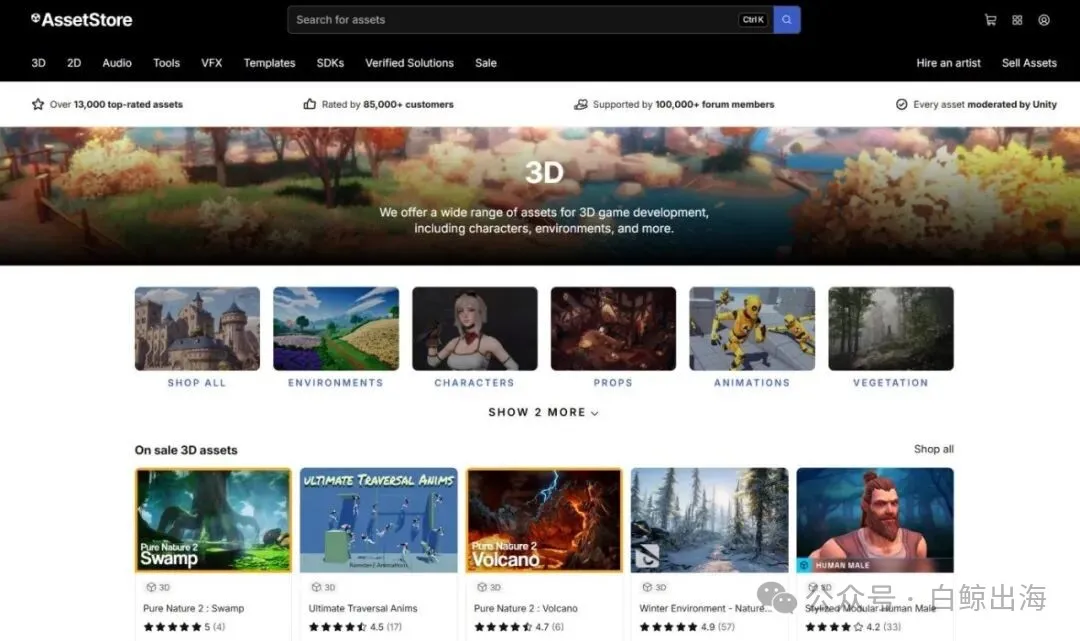This screenshot has height=641, width=1080.
Task: Click the PROPS category label
Action: 613,383
